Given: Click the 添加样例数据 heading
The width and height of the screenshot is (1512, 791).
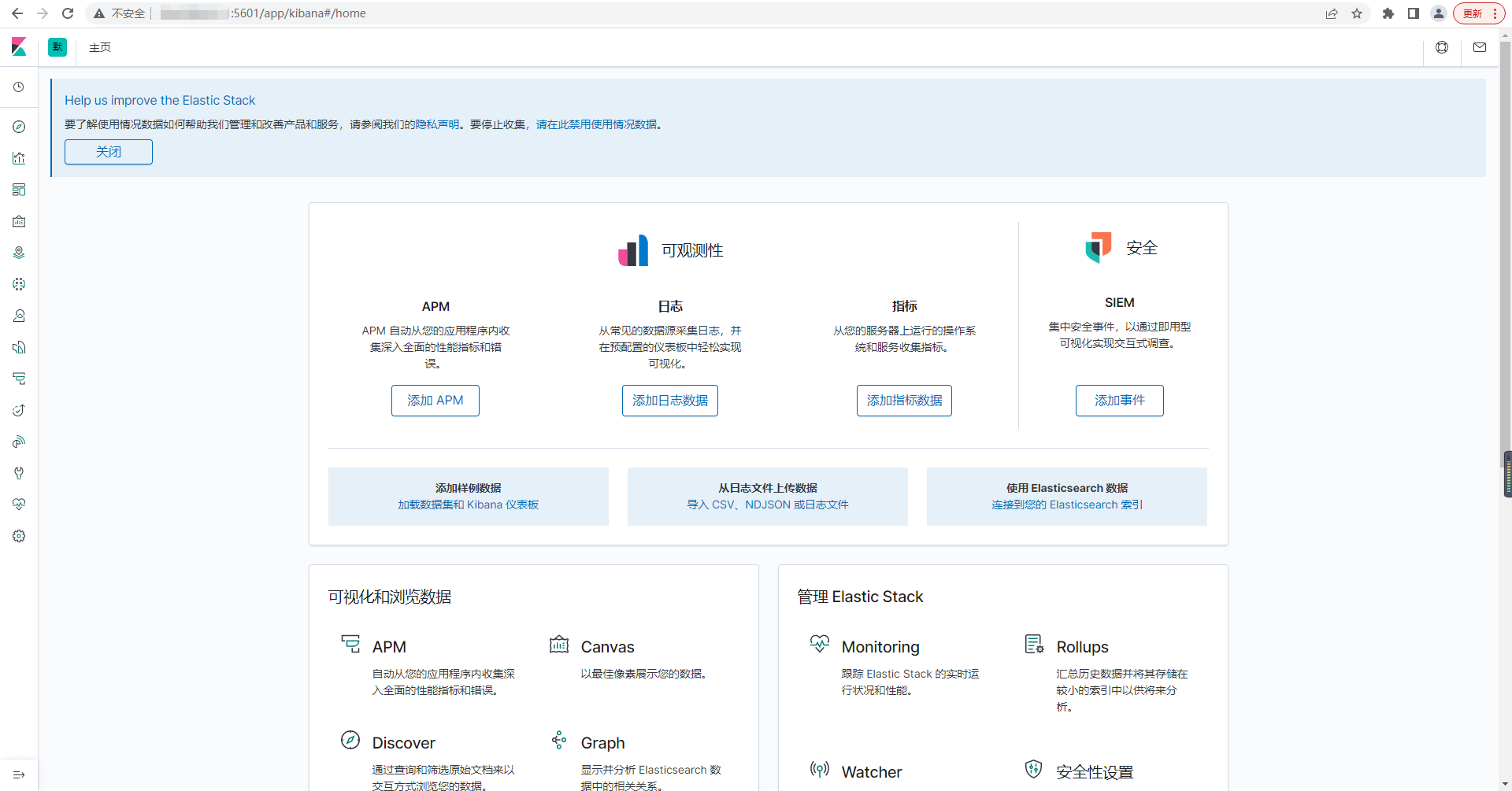Looking at the screenshot, I should 468,488.
